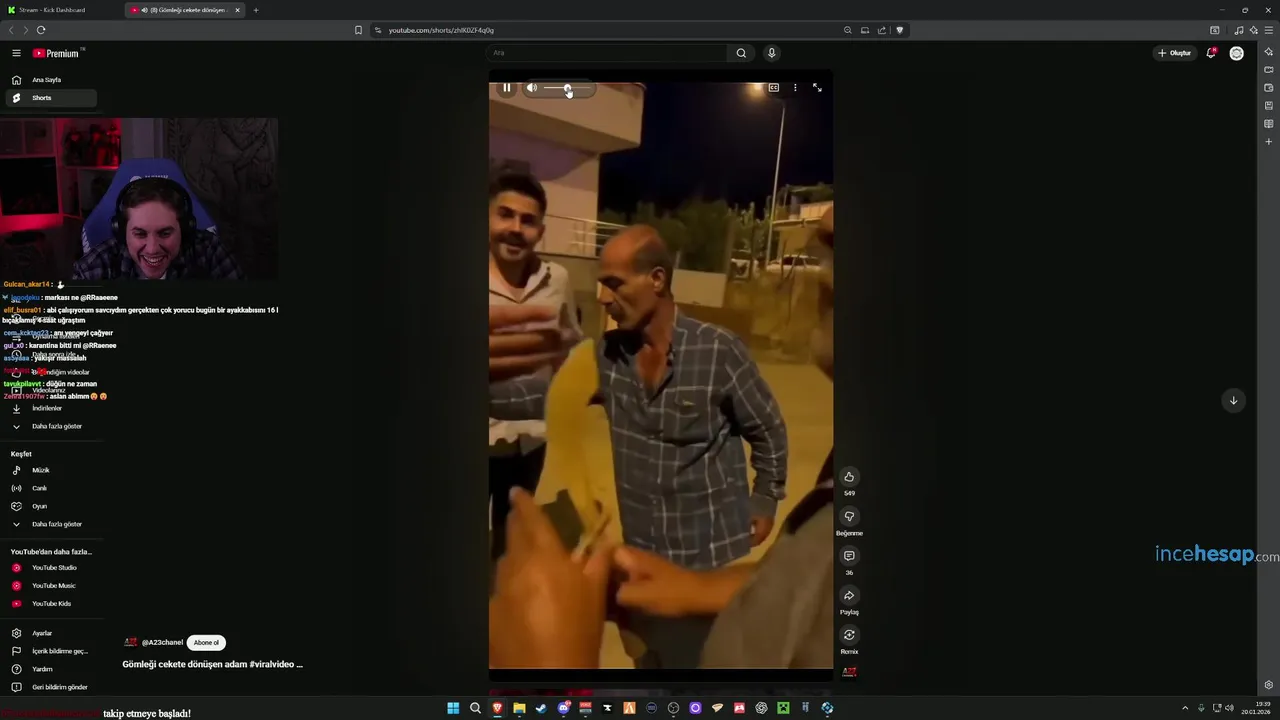Image resolution: width=1280 pixels, height=720 pixels.
Task: Open the video three-dot options menu
Action: pos(795,88)
